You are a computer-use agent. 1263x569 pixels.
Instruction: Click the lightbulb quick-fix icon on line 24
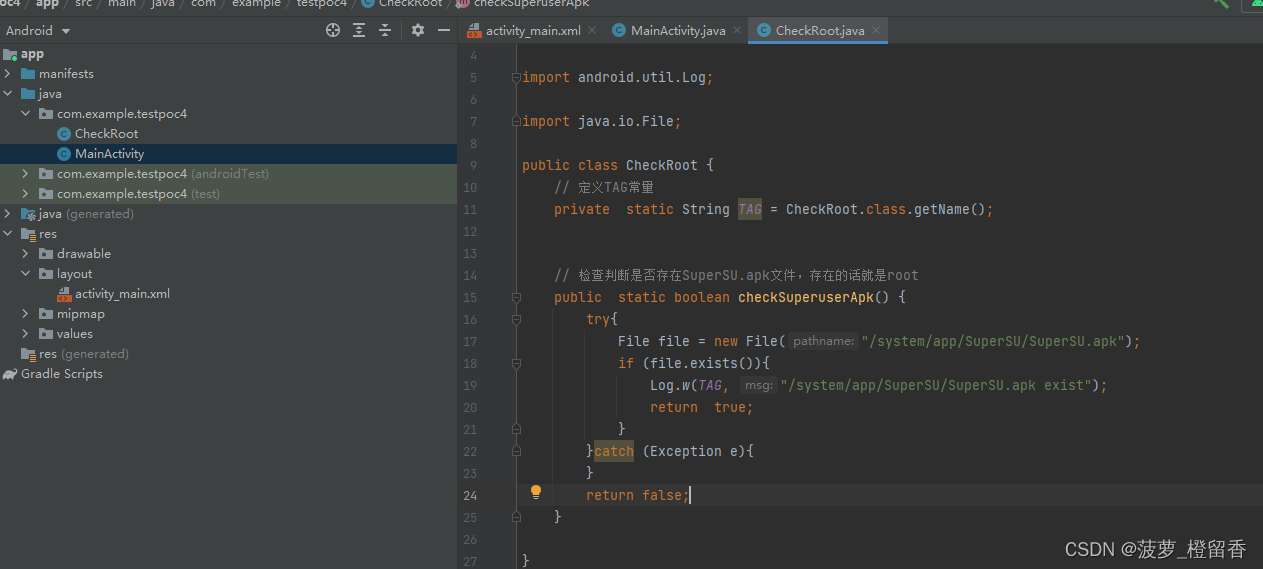536,492
